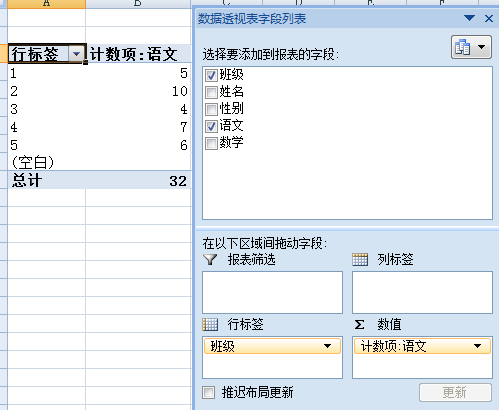Uncheck the 班级 field checkbox
The image size is (499, 410).
[x=211, y=75]
